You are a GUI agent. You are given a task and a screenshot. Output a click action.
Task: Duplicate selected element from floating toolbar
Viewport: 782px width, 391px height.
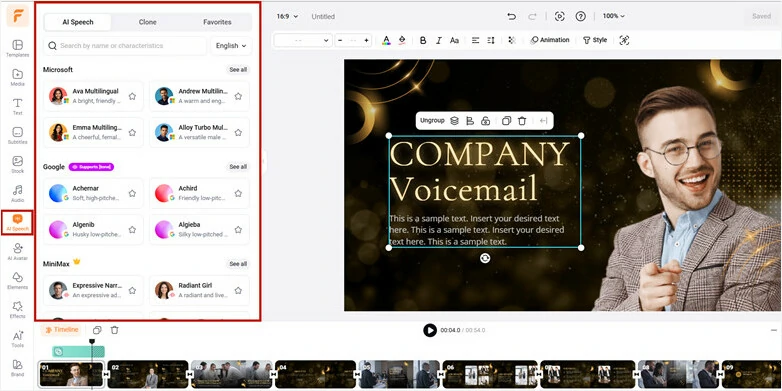[506, 121]
